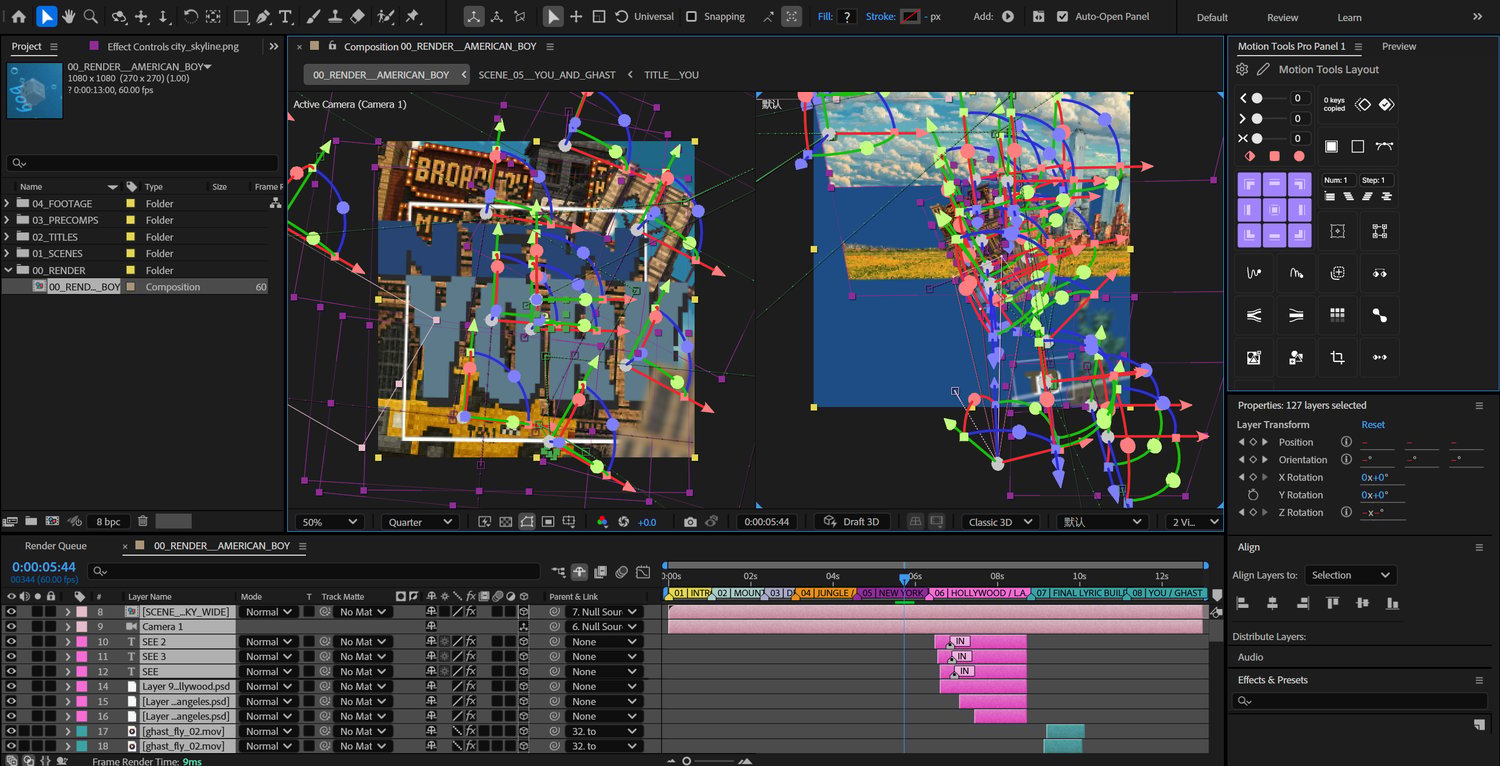
Task: Hide layer 17 ghast_fly_02.mov
Action: click(11, 732)
